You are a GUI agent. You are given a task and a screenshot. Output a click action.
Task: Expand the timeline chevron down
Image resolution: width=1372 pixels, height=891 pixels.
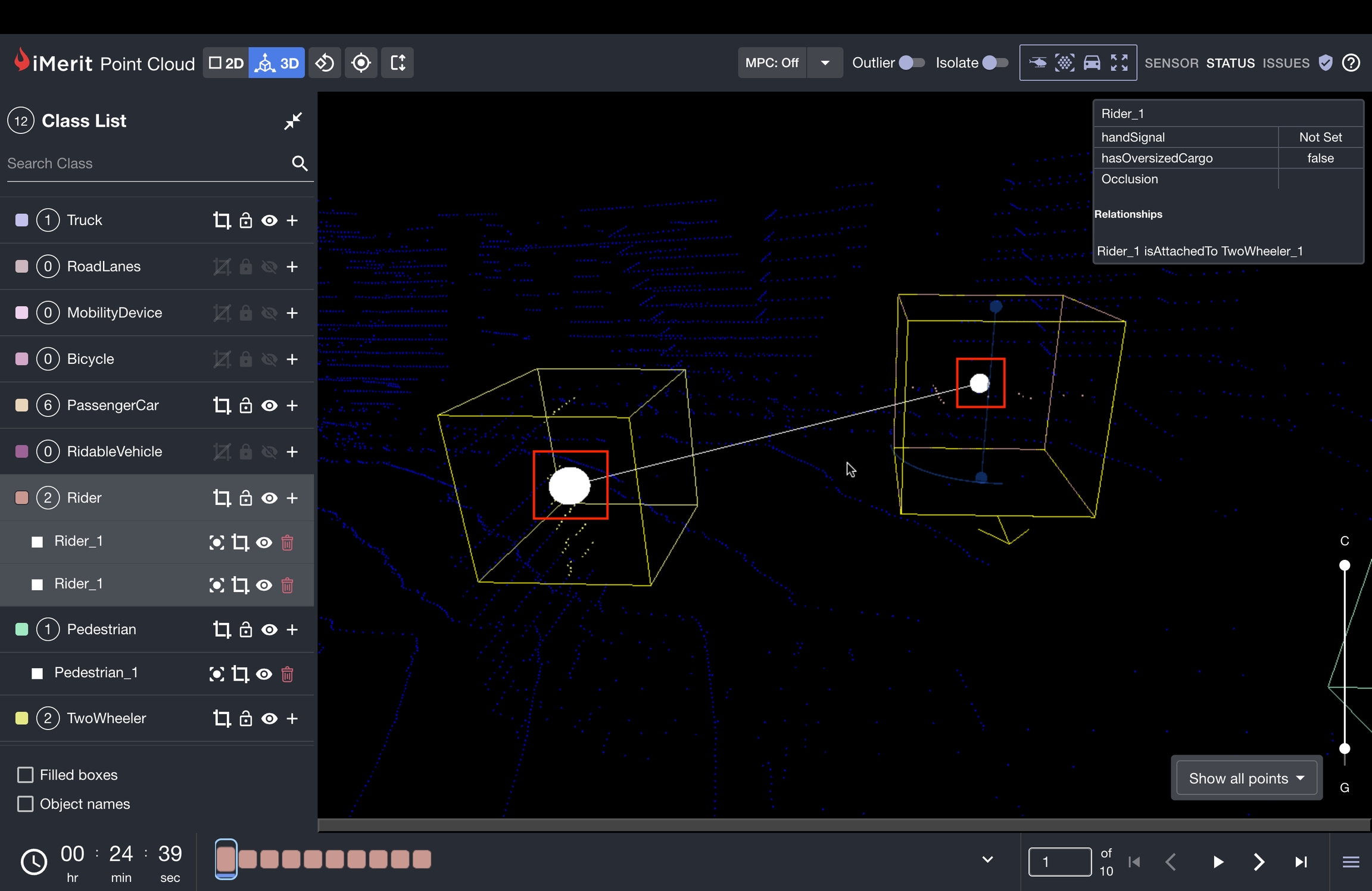(987, 859)
